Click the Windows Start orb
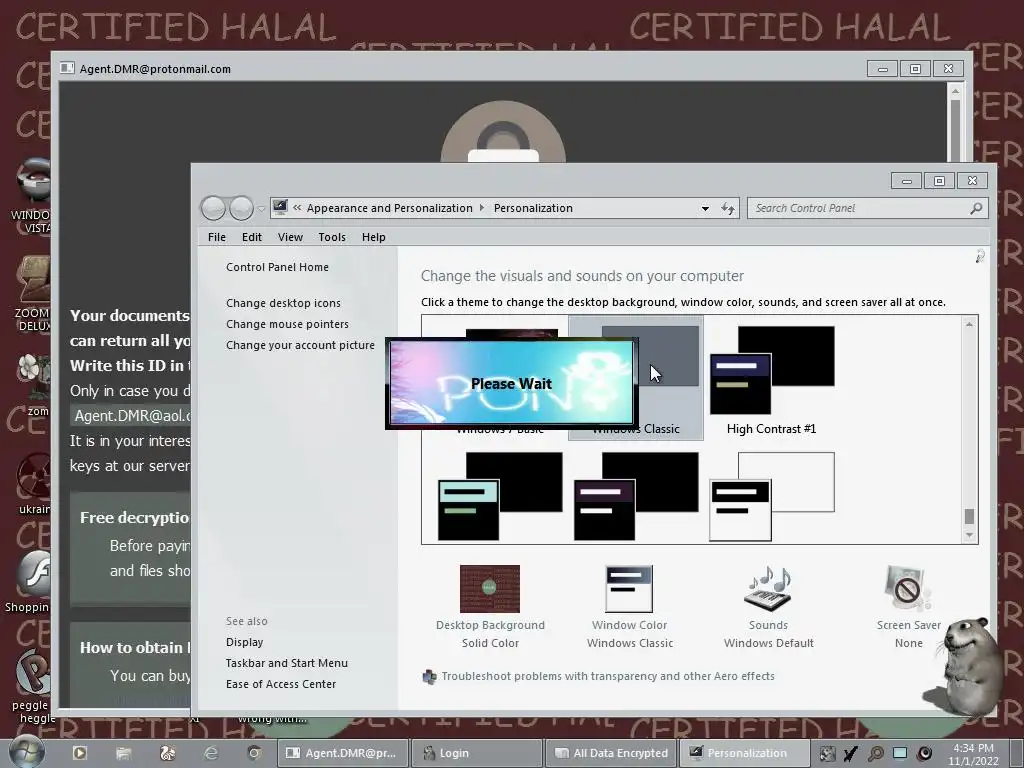Screen dimensions: 1024x768 26,752
